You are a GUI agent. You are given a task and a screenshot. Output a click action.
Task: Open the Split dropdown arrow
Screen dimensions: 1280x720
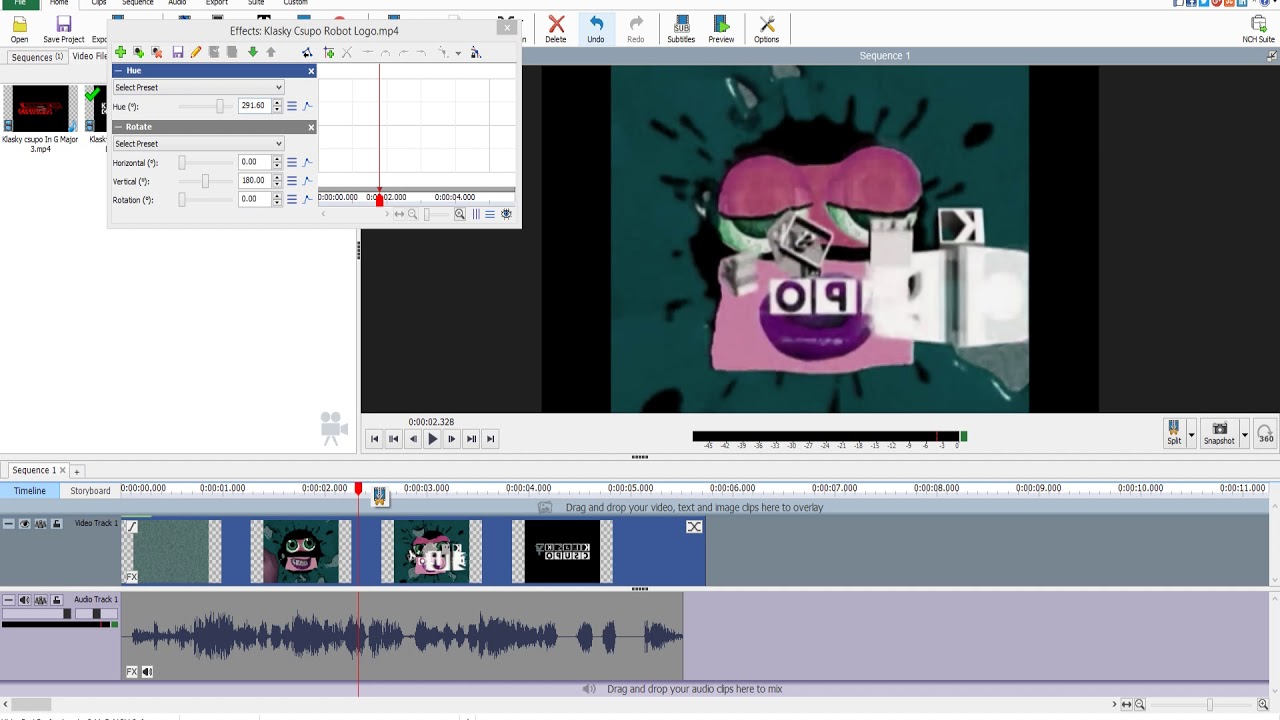tap(1191, 435)
